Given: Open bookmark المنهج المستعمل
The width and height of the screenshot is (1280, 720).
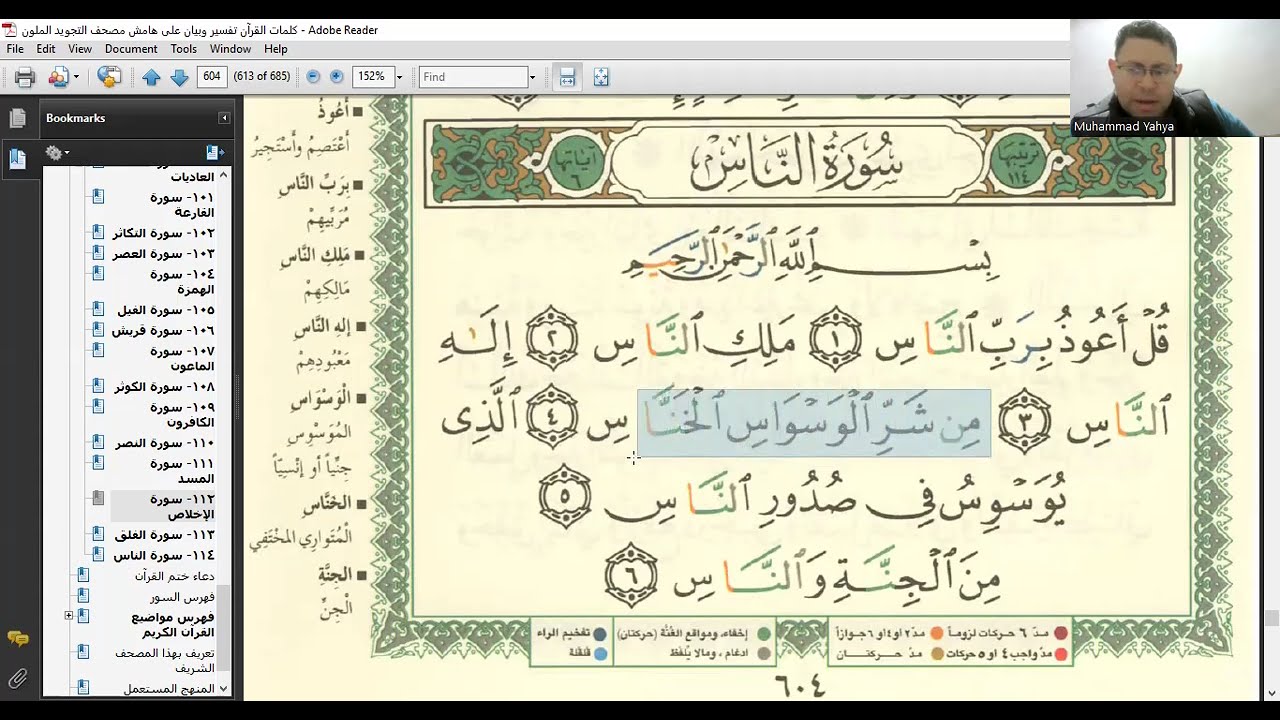Looking at the screenshot, I should pyautogui.click(x=169, y=689).
